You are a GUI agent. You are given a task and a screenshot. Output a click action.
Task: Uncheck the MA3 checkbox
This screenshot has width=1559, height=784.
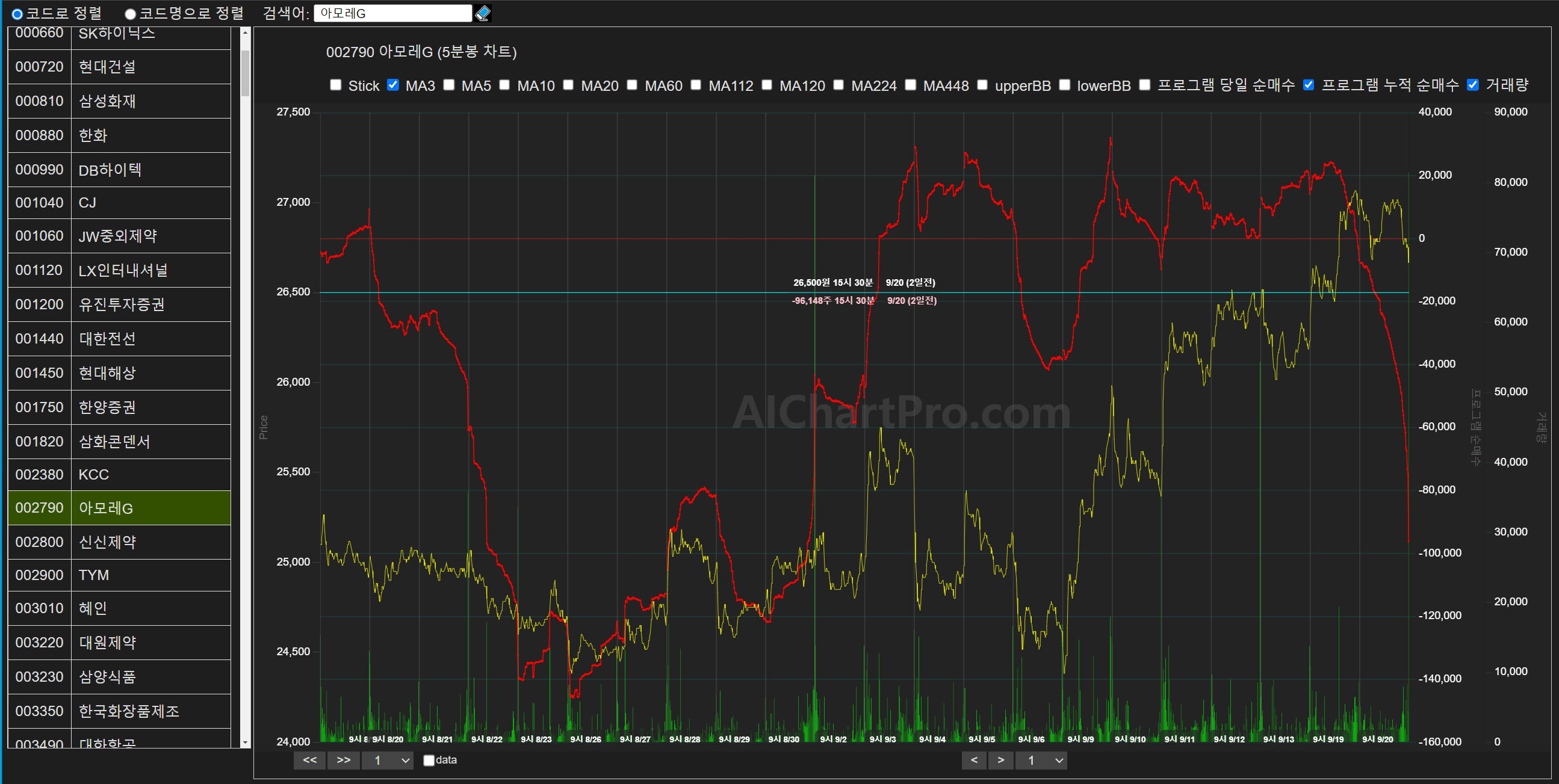click(393, 85)
